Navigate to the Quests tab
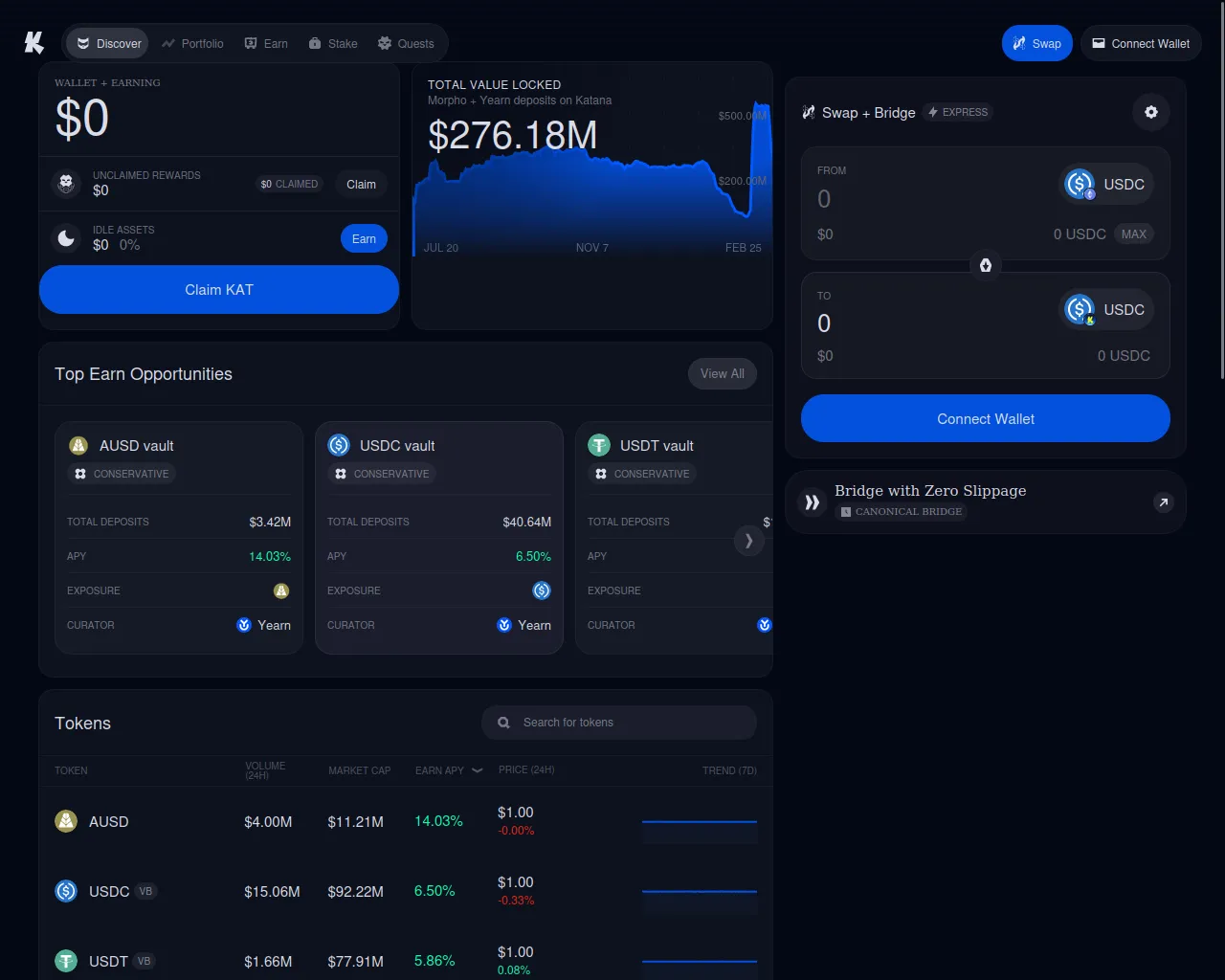1225x980 pixels. pos(406,43)
